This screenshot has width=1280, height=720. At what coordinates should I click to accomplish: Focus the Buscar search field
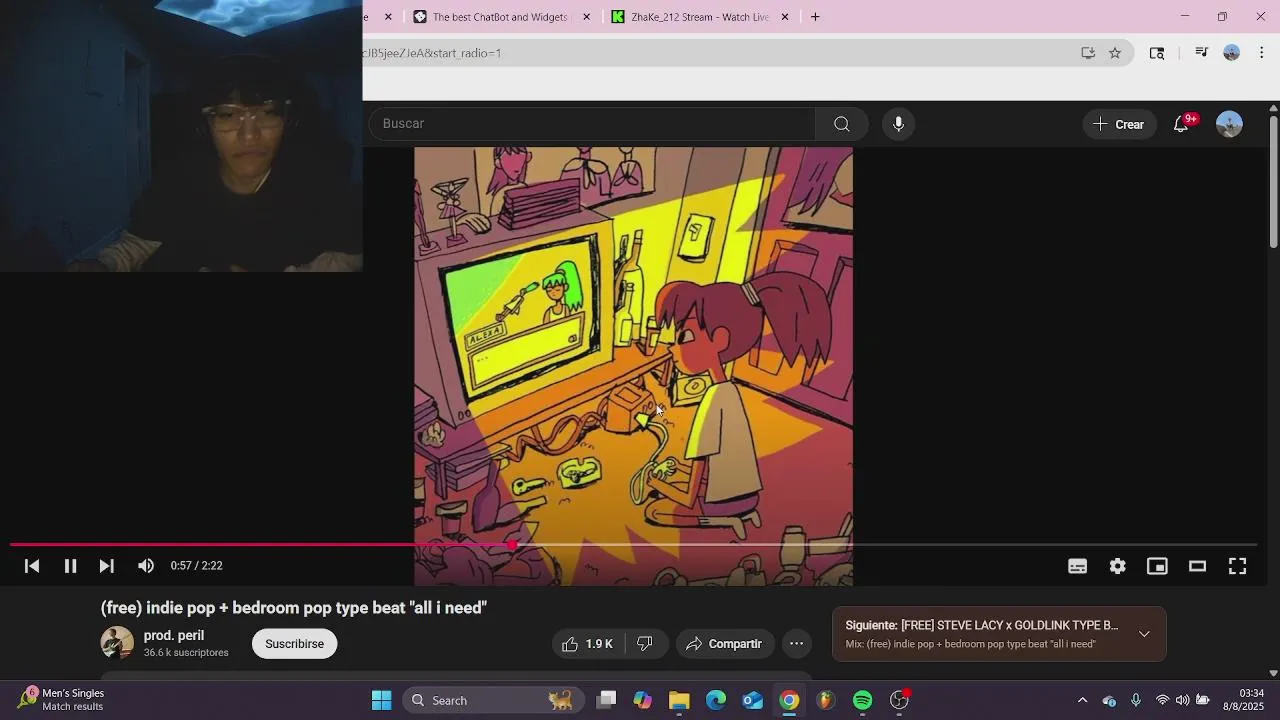click(x=593, y=124)
